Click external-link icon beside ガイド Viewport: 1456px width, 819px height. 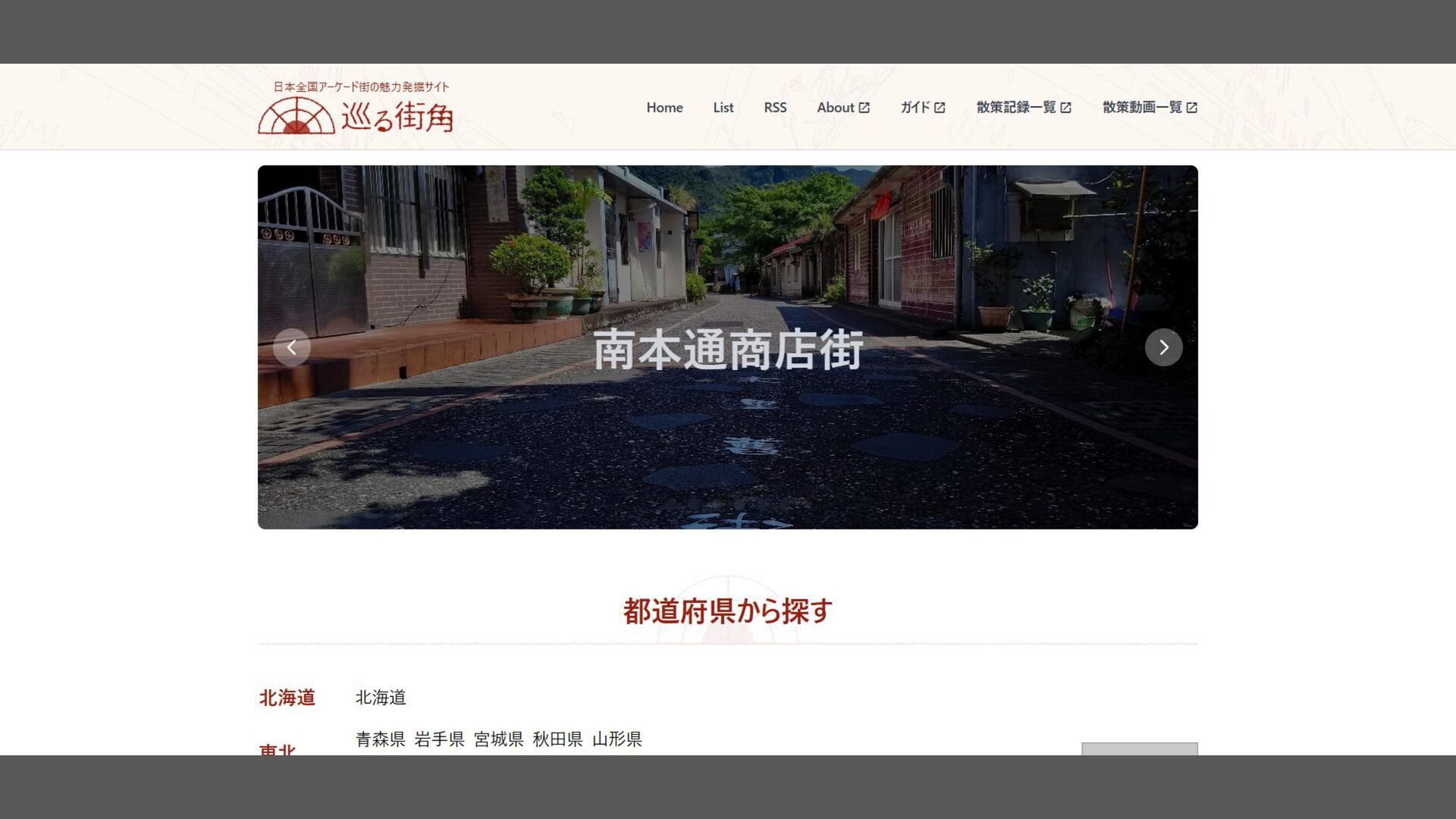pyautogui.click(x=940, y=108)
